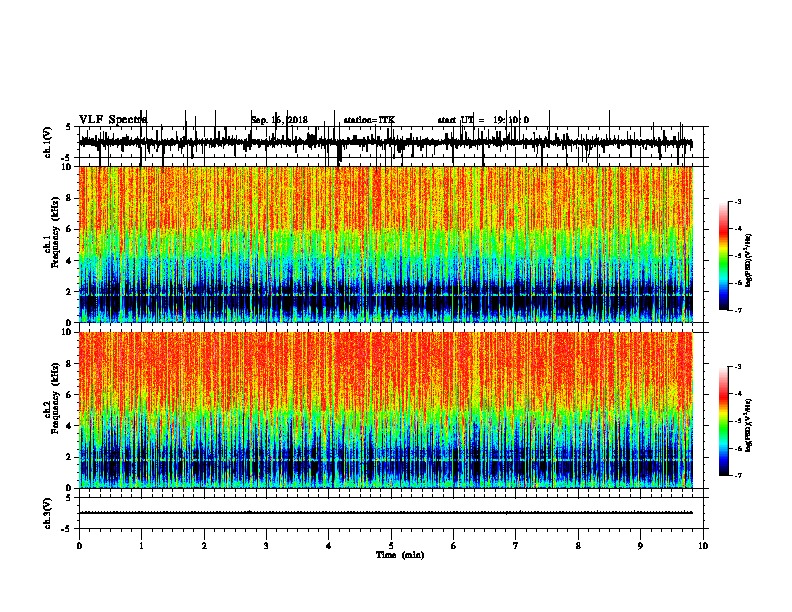Viewport: 792px width, 612px height.
Task: Click the "start UT = 19:10:0" header text
Action: coord(483,120)
